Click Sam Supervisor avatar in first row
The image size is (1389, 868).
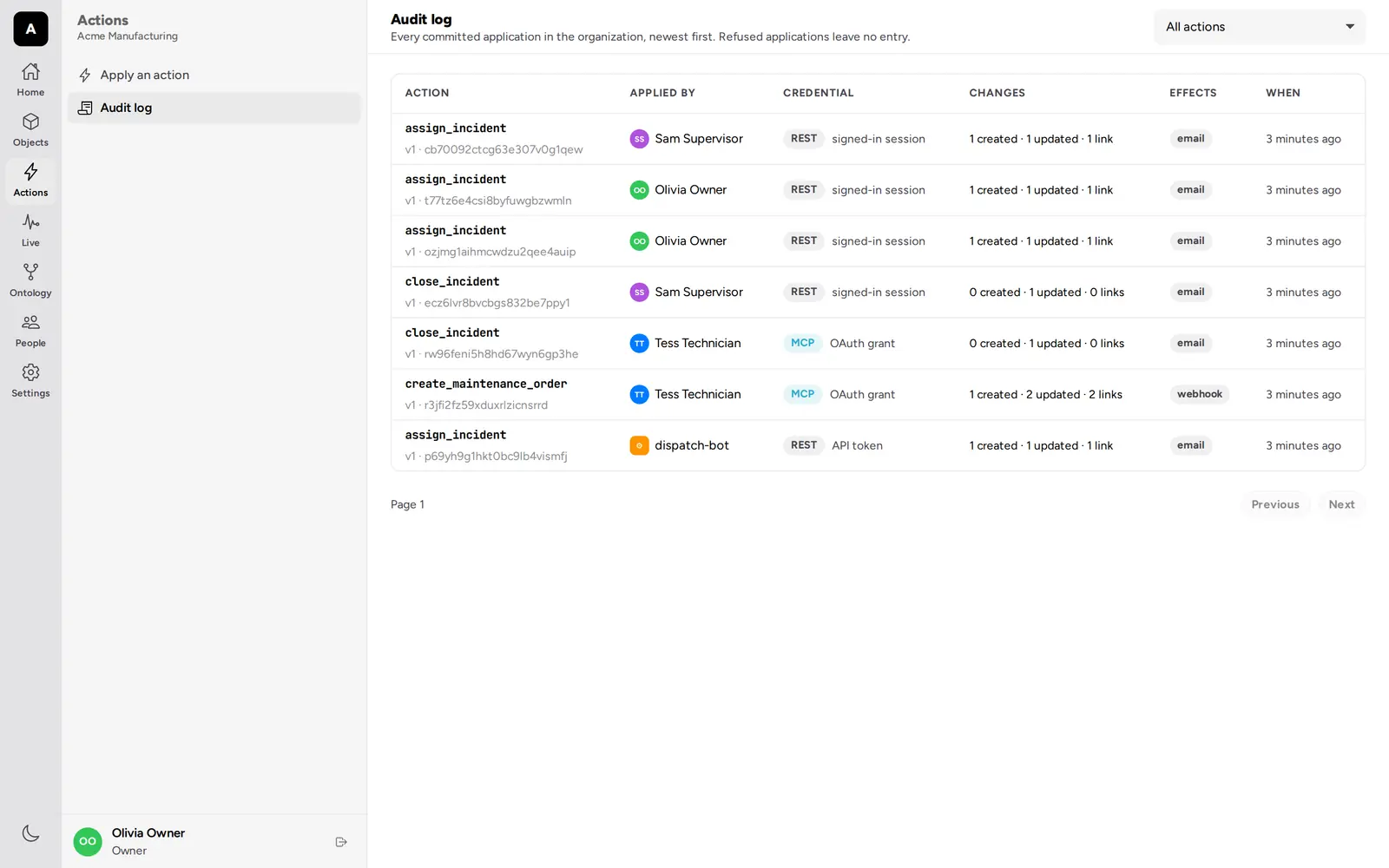639,139
